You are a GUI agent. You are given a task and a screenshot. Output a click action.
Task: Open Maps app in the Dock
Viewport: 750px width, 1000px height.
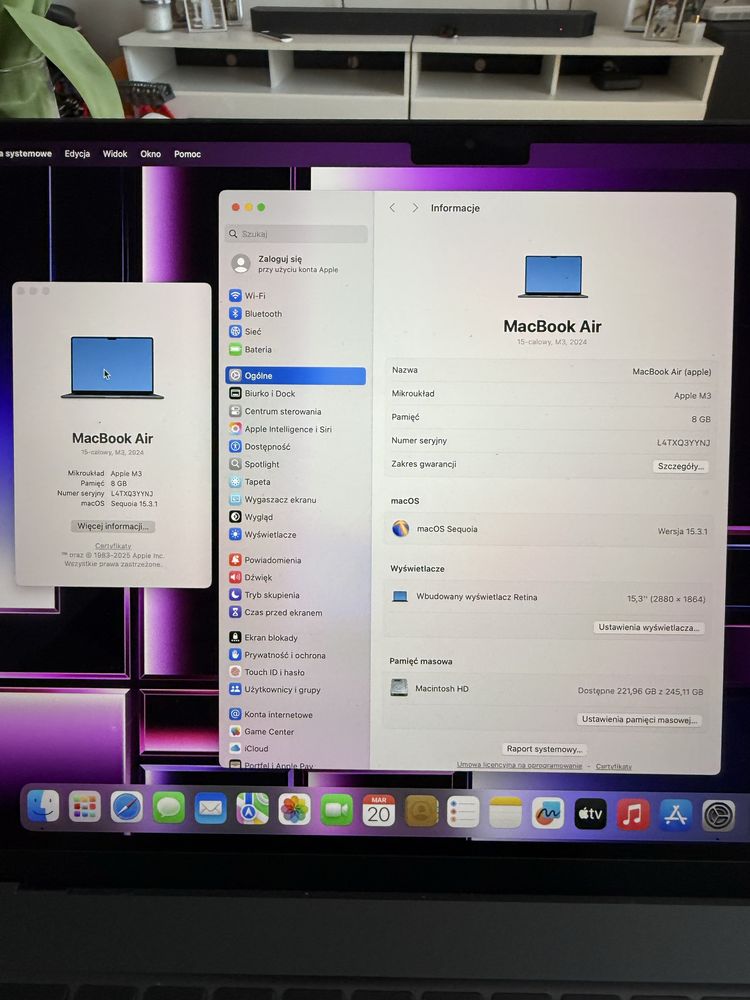point(253,809)
